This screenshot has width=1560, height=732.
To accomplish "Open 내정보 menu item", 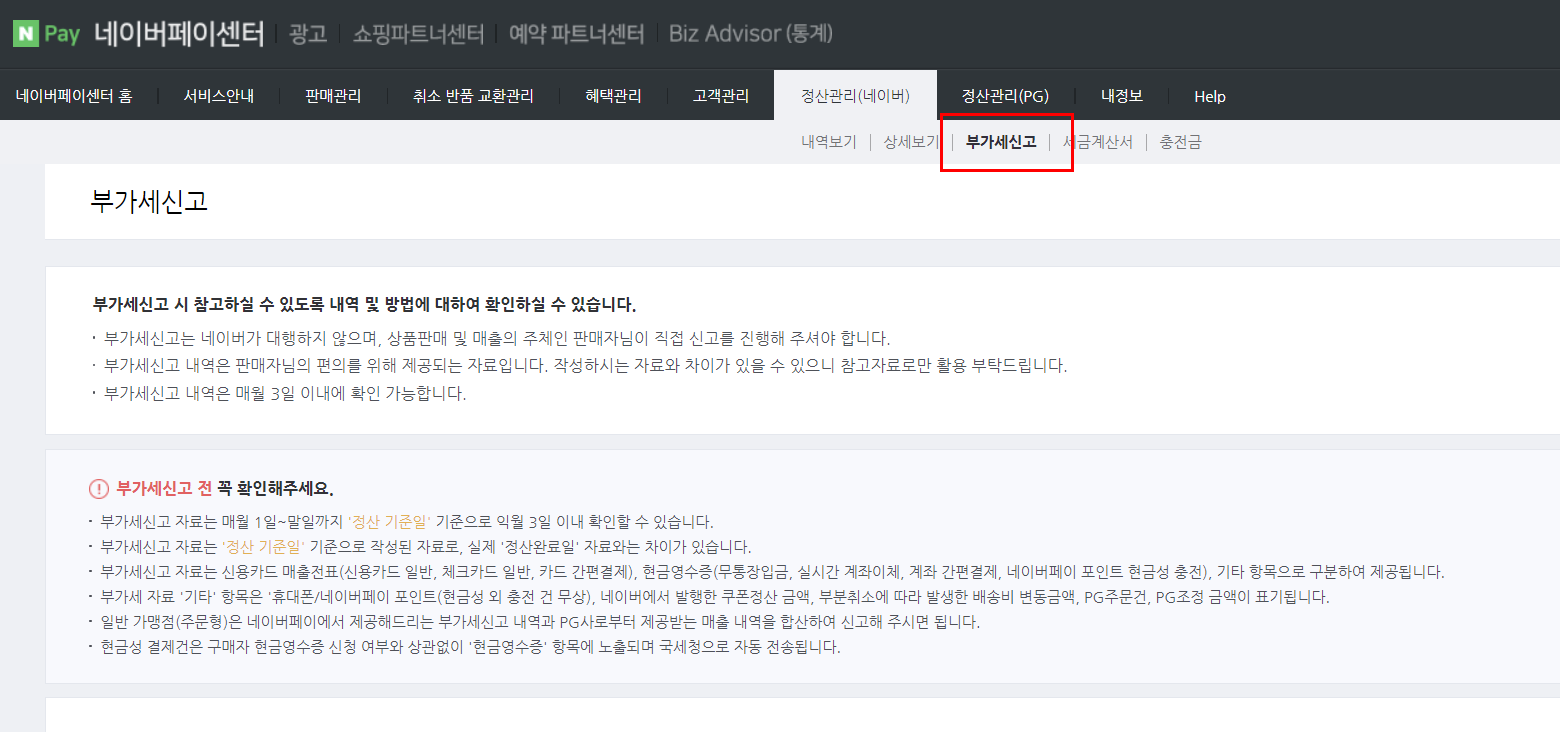I will (x=1122, y=96).
